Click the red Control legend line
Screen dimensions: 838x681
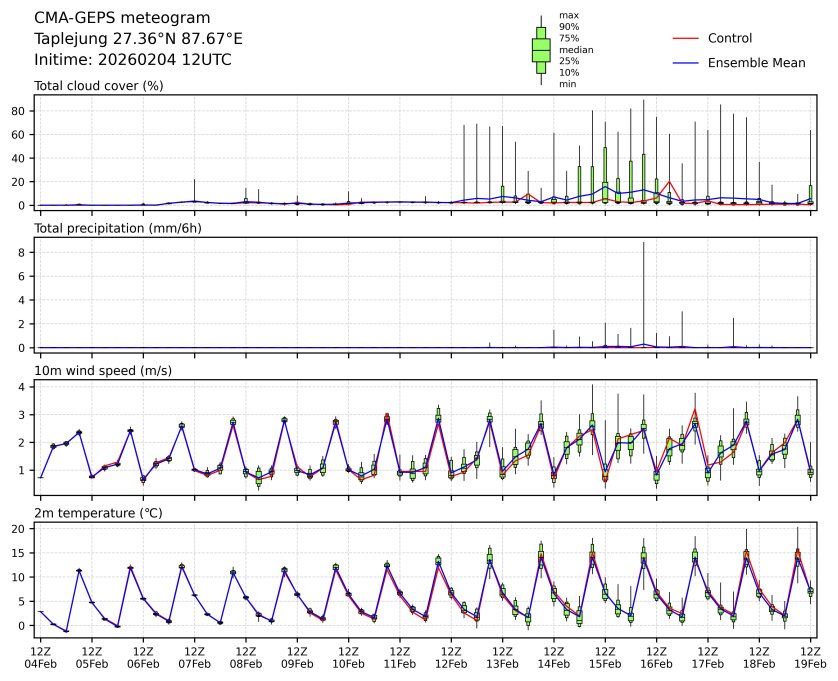coord(685,38)
